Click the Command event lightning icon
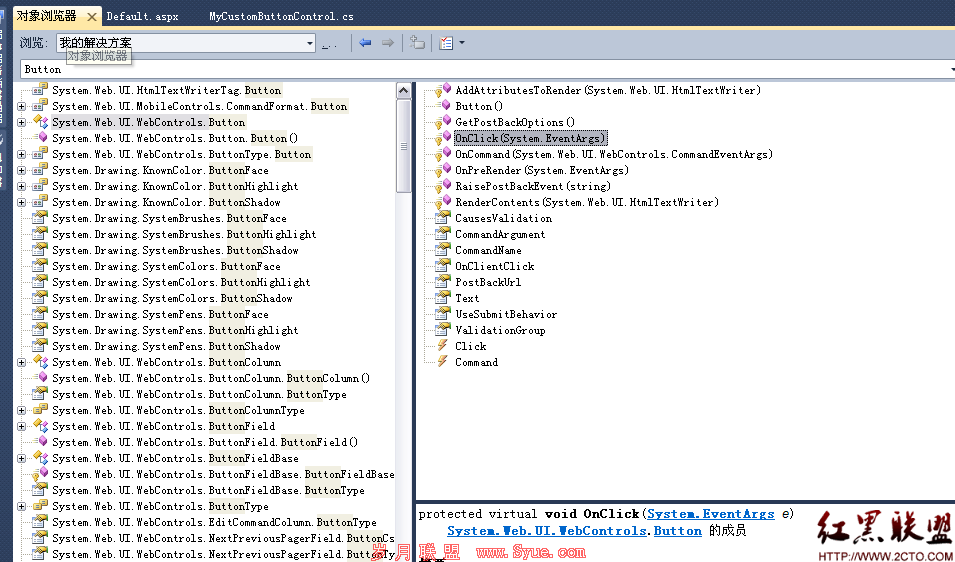955x562 pixels. [442, 362]
